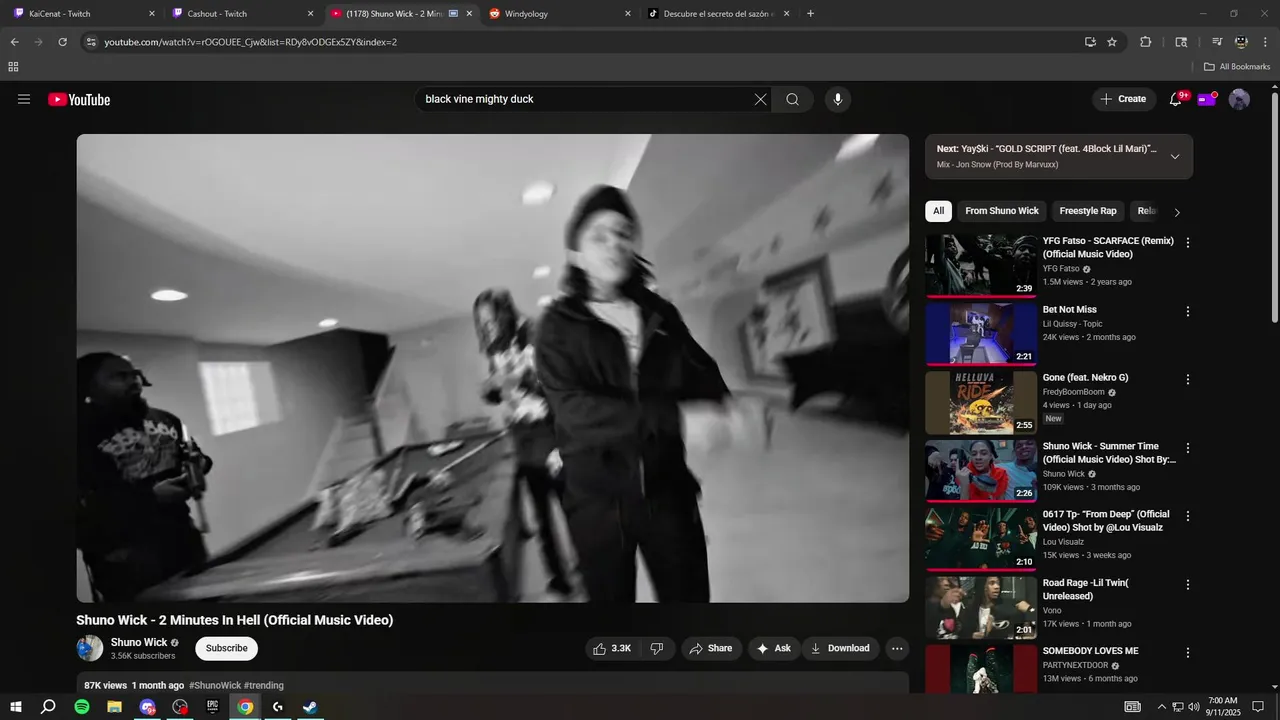
Task: Subscribe to Shuno Wick
Action: click(226, 648)
